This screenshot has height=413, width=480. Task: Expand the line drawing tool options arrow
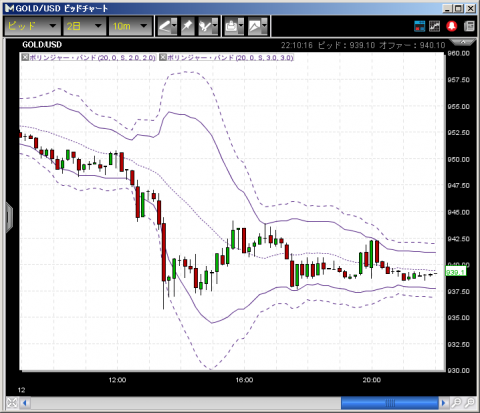point(174,26)
